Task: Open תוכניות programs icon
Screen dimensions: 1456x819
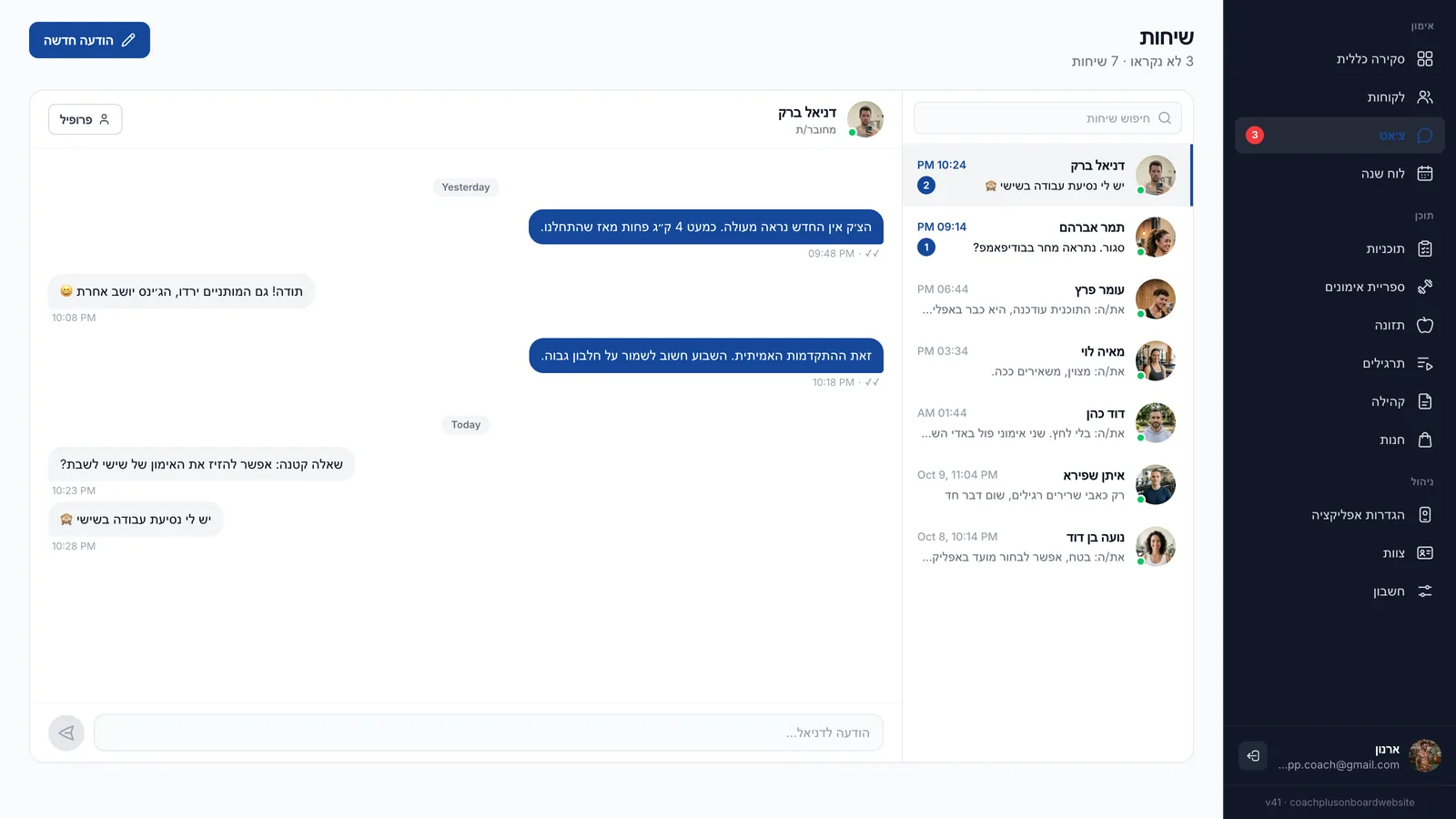Action: (1425, 249)
